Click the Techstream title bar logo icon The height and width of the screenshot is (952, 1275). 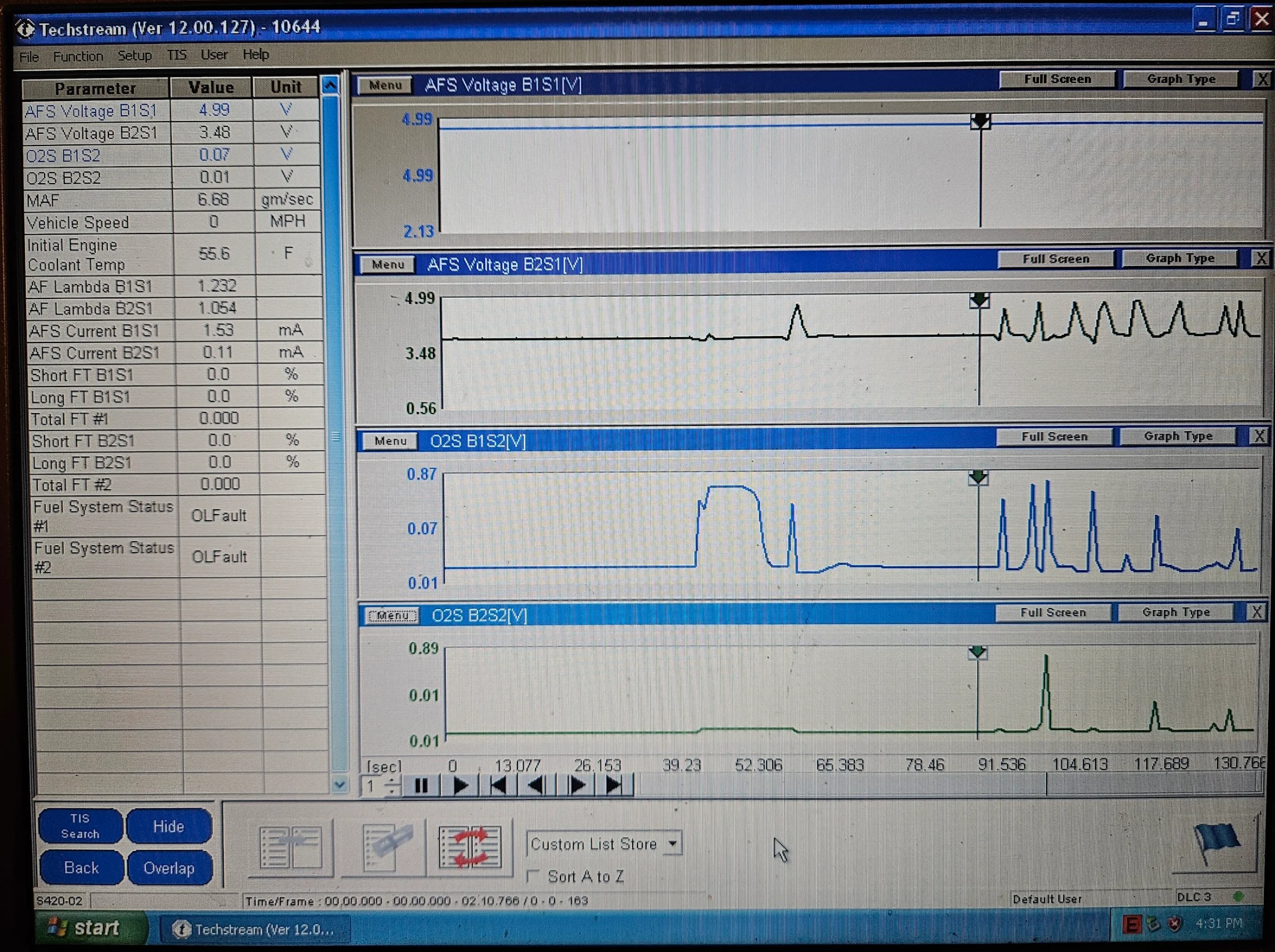click(x=24, y=28)
